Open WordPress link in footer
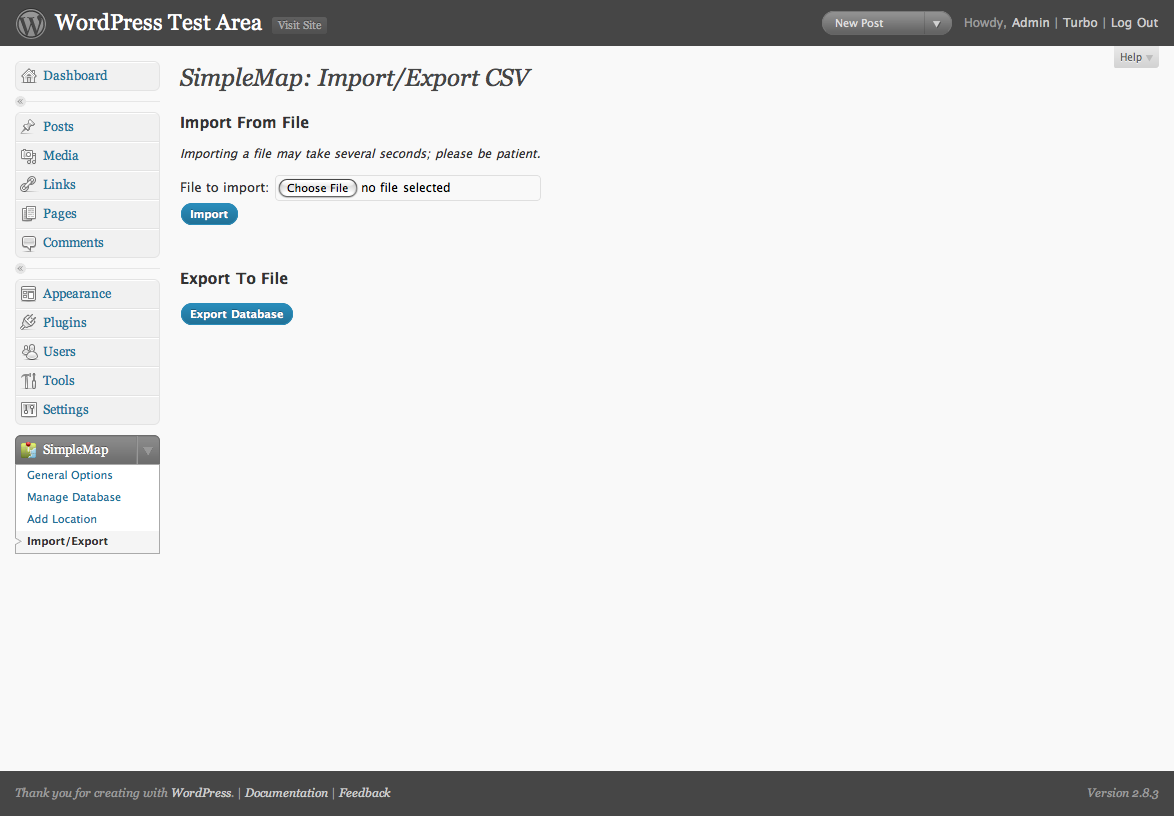The image size is (1174, 816). coord(201,793)
